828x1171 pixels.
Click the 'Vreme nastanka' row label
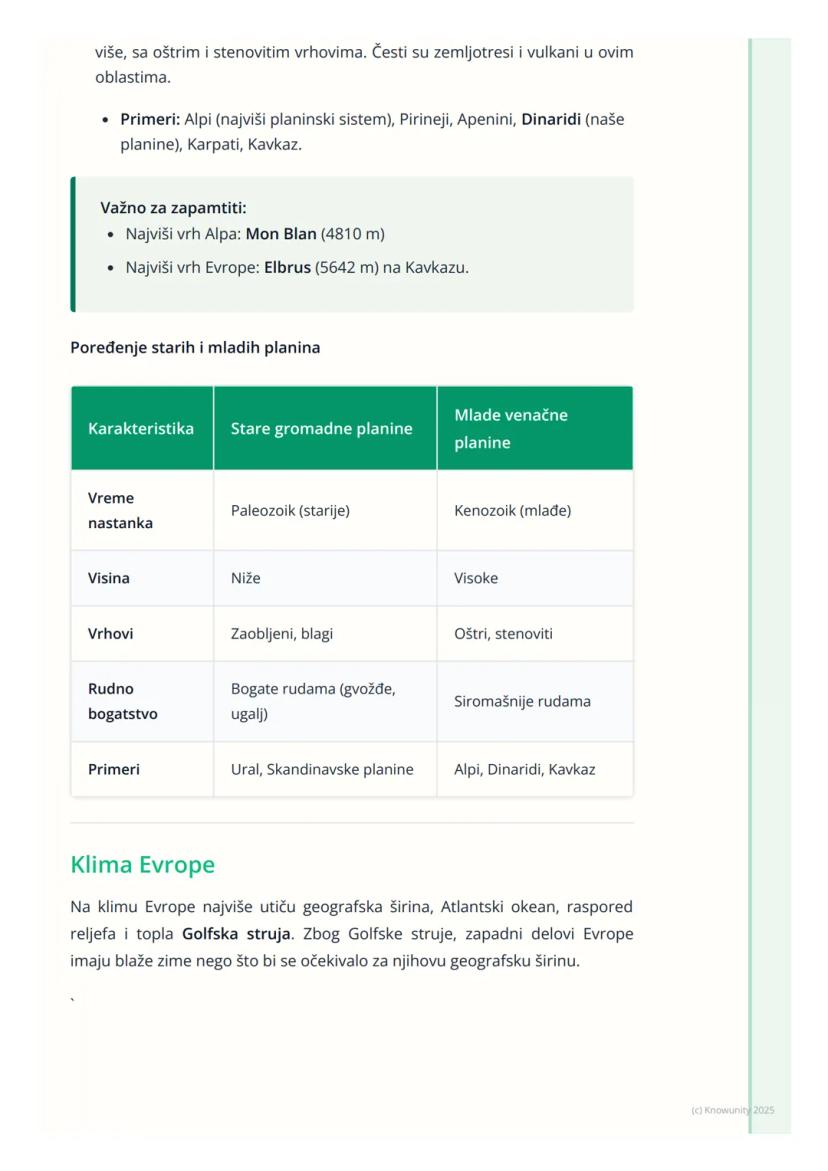[119, 510]
